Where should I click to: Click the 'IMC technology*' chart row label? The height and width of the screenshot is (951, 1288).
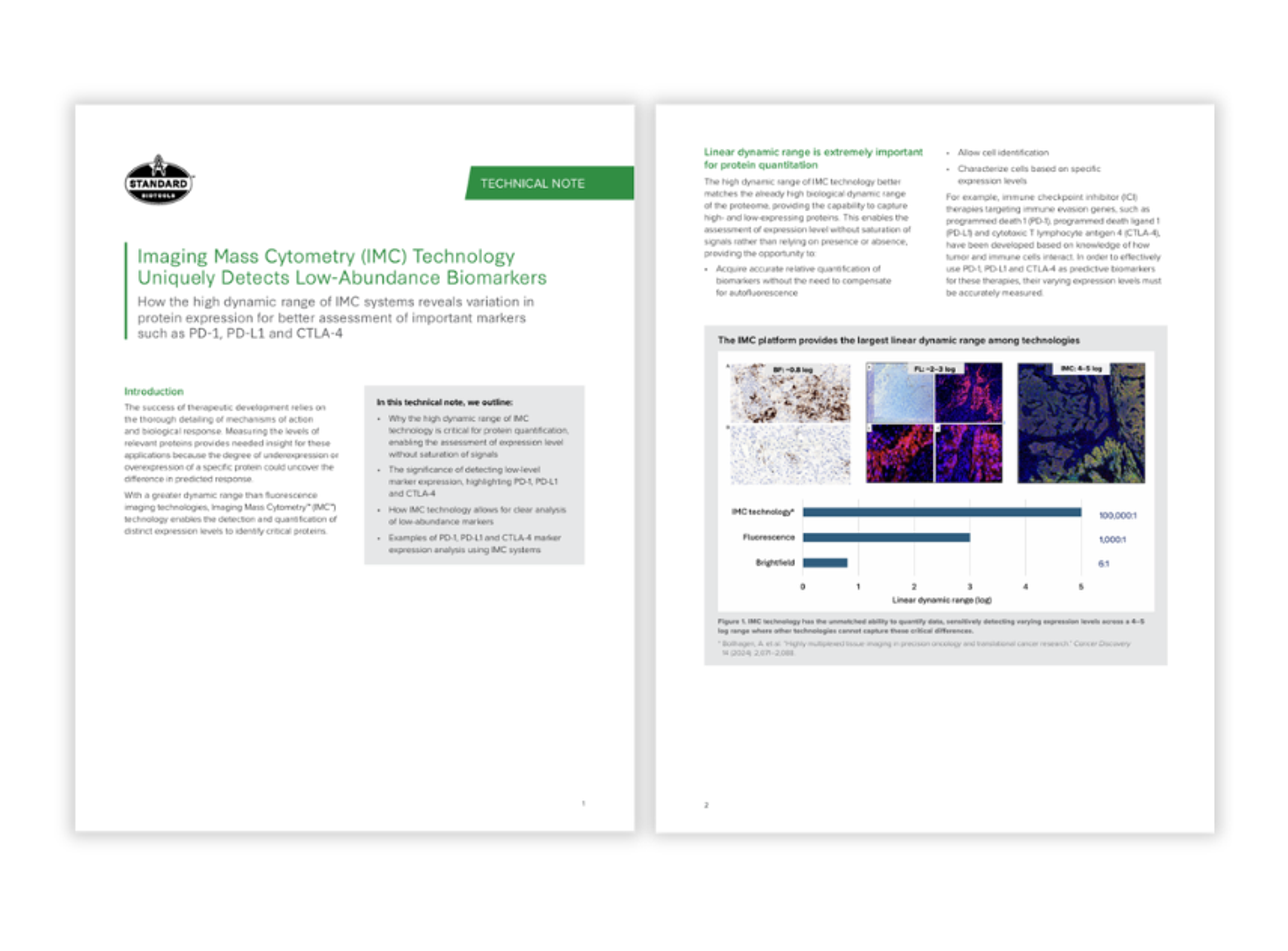762,512
